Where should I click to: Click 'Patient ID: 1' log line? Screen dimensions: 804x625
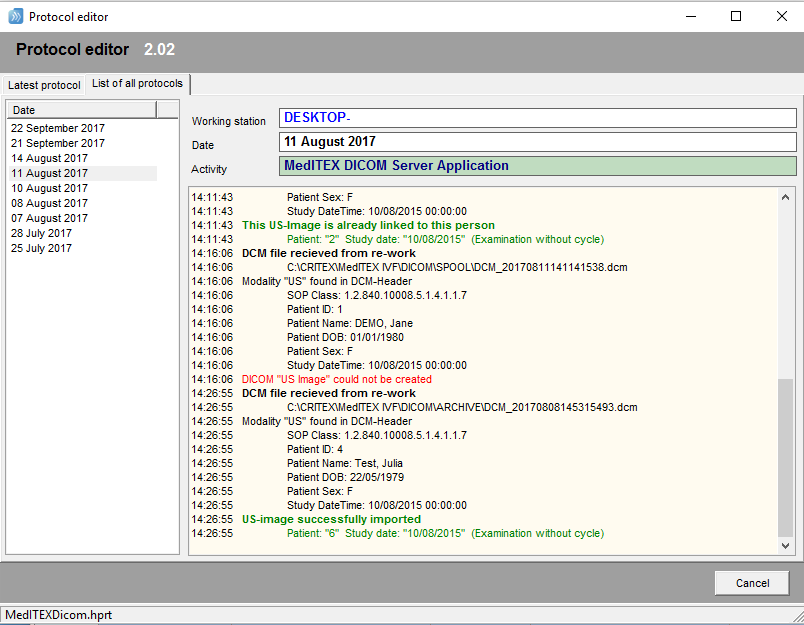315,309
